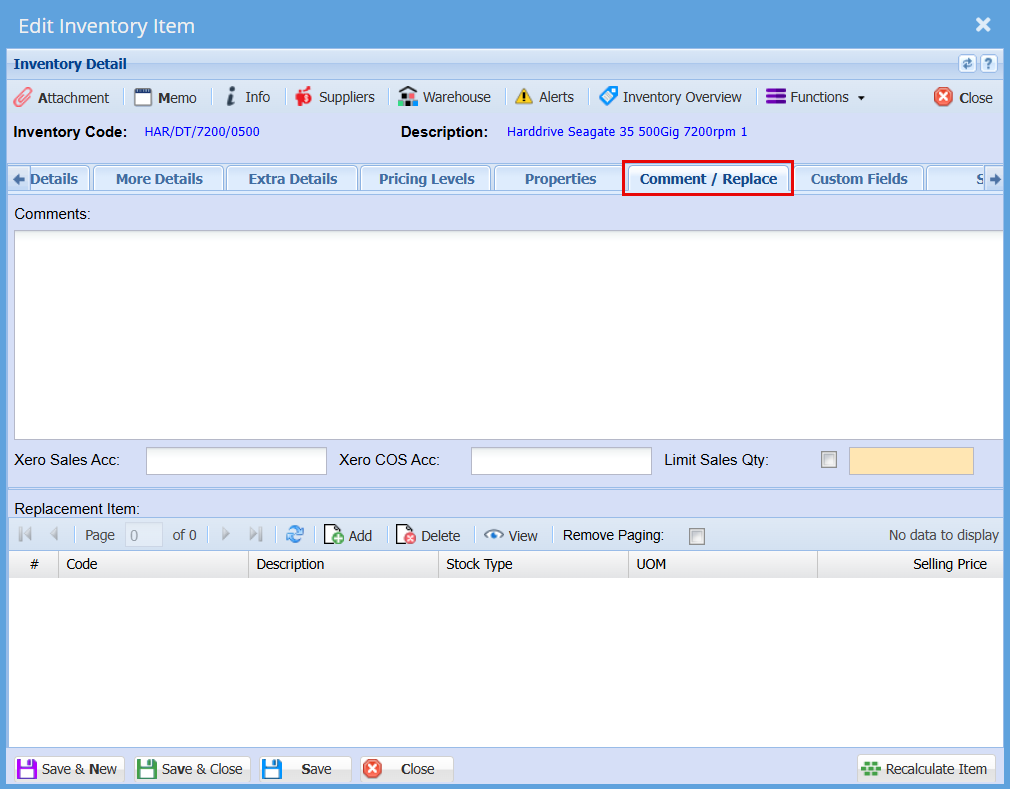
Task: Toggle the Remove Paging checkbox
Action: coord(697,536)
